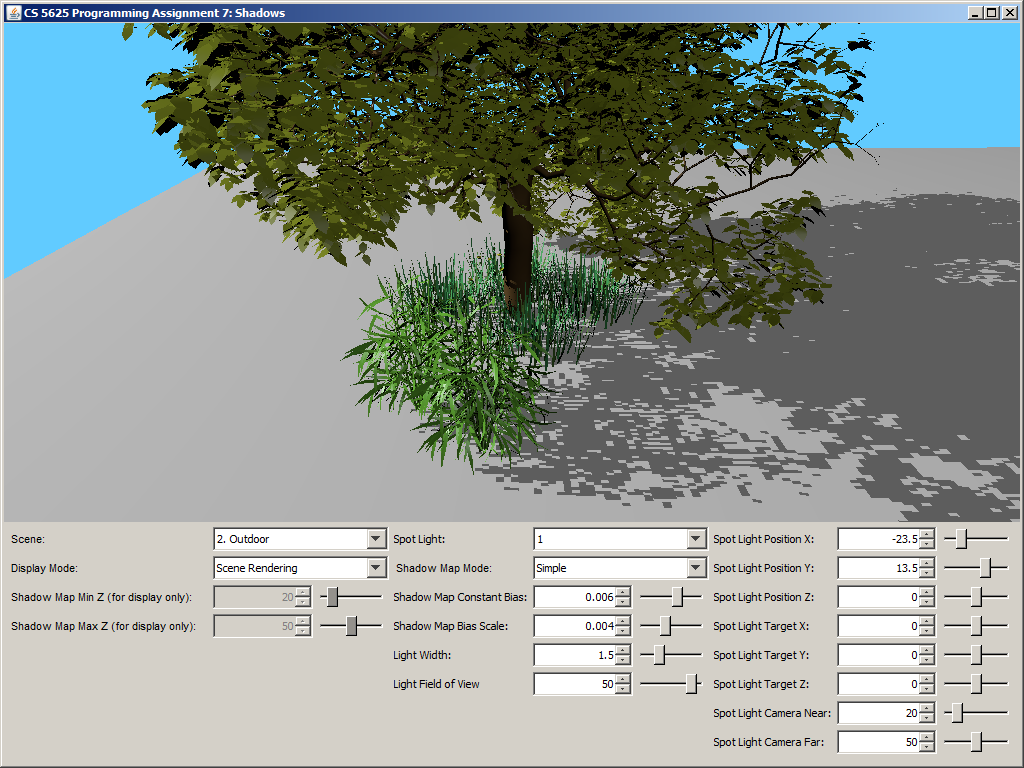This screenshot has height=768, width=1024.
Task: Focus the Spot Light Camera Near input field
Action: (x=877, y=713)
